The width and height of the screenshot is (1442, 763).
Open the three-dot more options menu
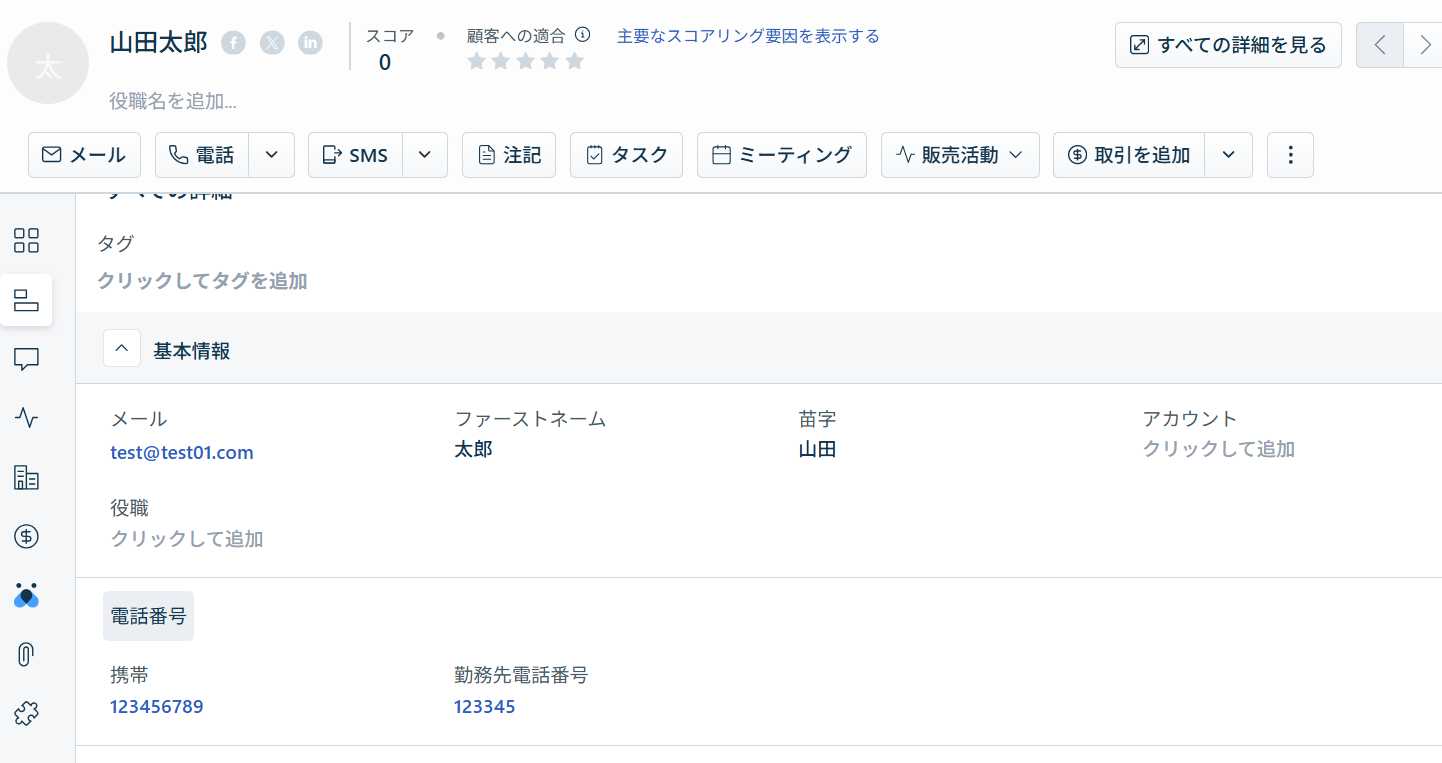pyautogui.click(x=1290, y=155)
